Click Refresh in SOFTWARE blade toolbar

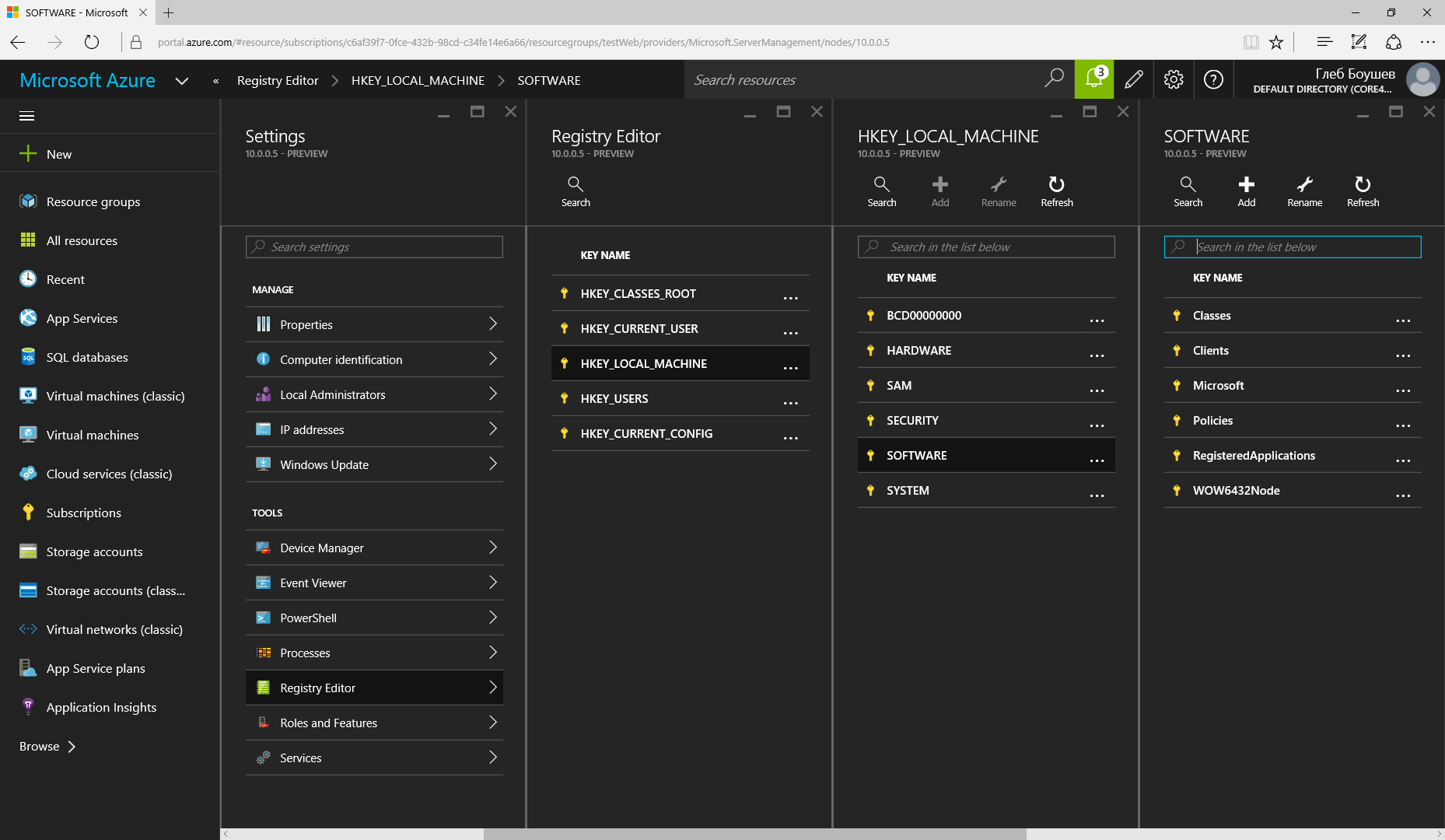click(x=1363, y=191)
